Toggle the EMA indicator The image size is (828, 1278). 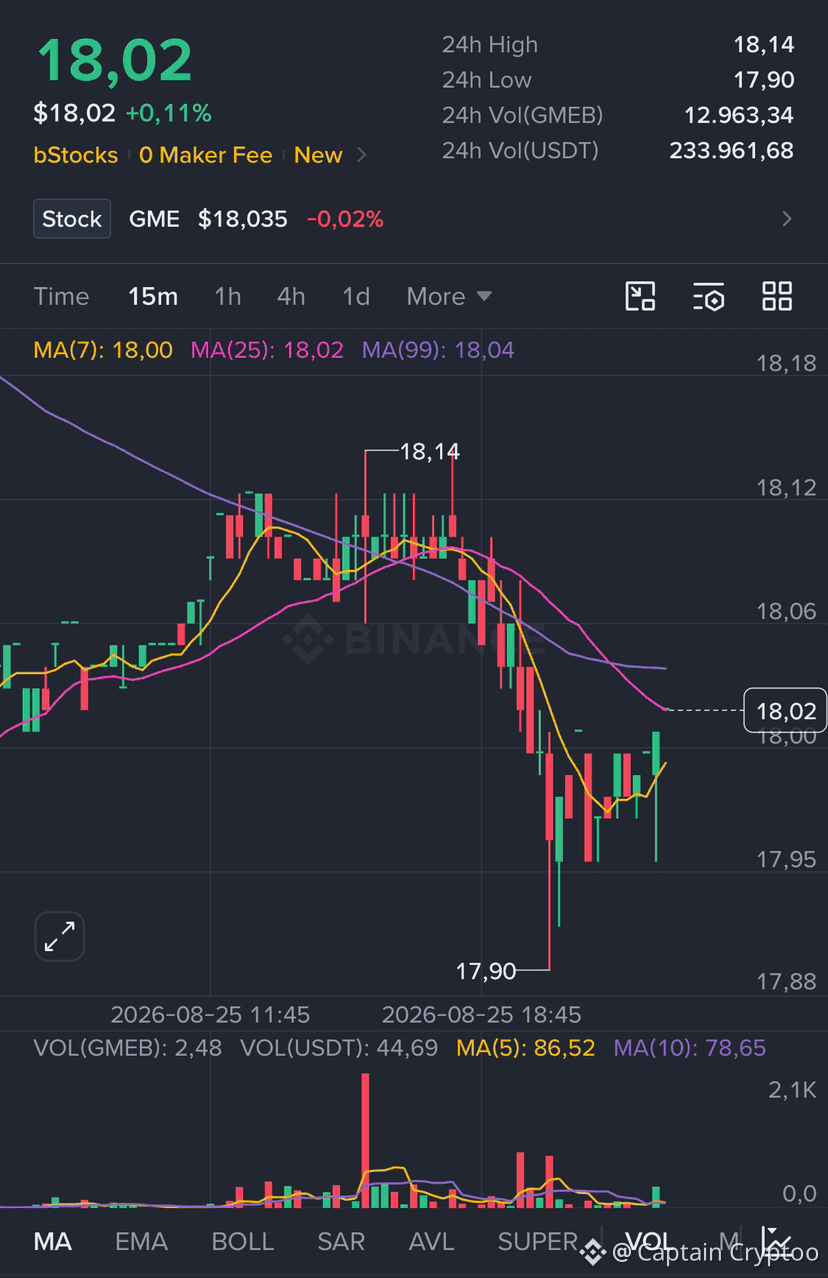click(141, 1241)
